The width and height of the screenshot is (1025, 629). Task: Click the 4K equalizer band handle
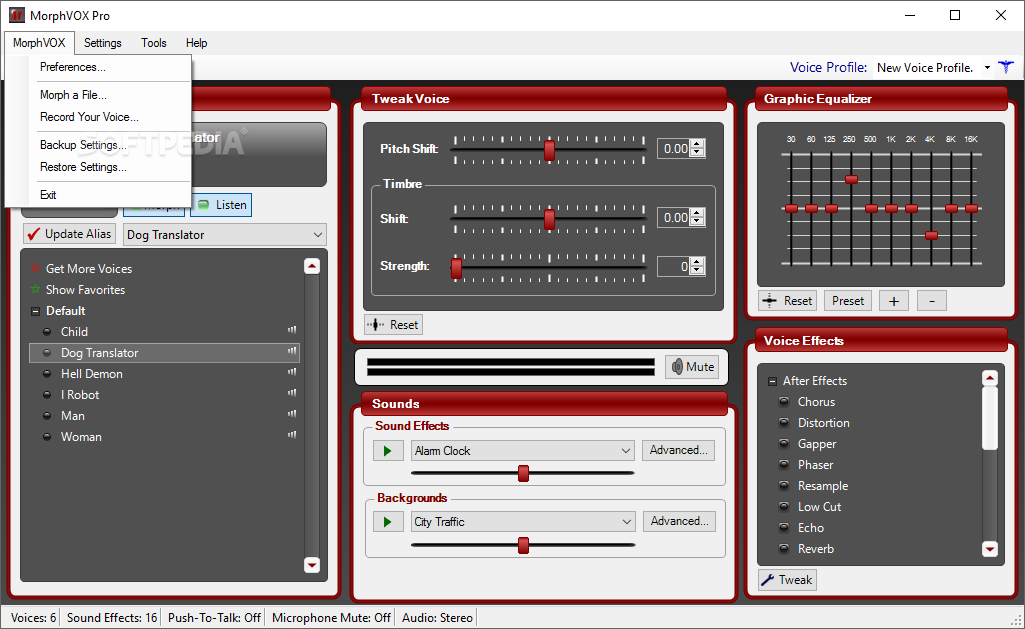click(x=932, y=235)
